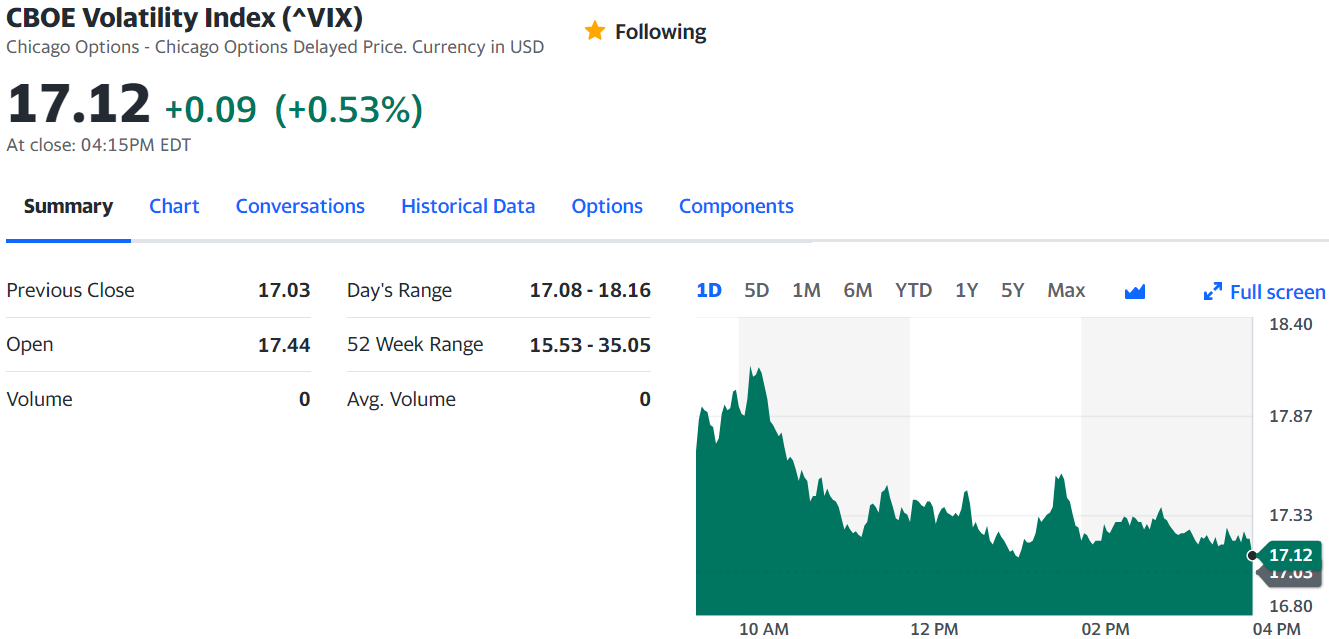Choose the 1Y chart range
This screenshot has width=1329, height=639.
click(x=966, y=290)
